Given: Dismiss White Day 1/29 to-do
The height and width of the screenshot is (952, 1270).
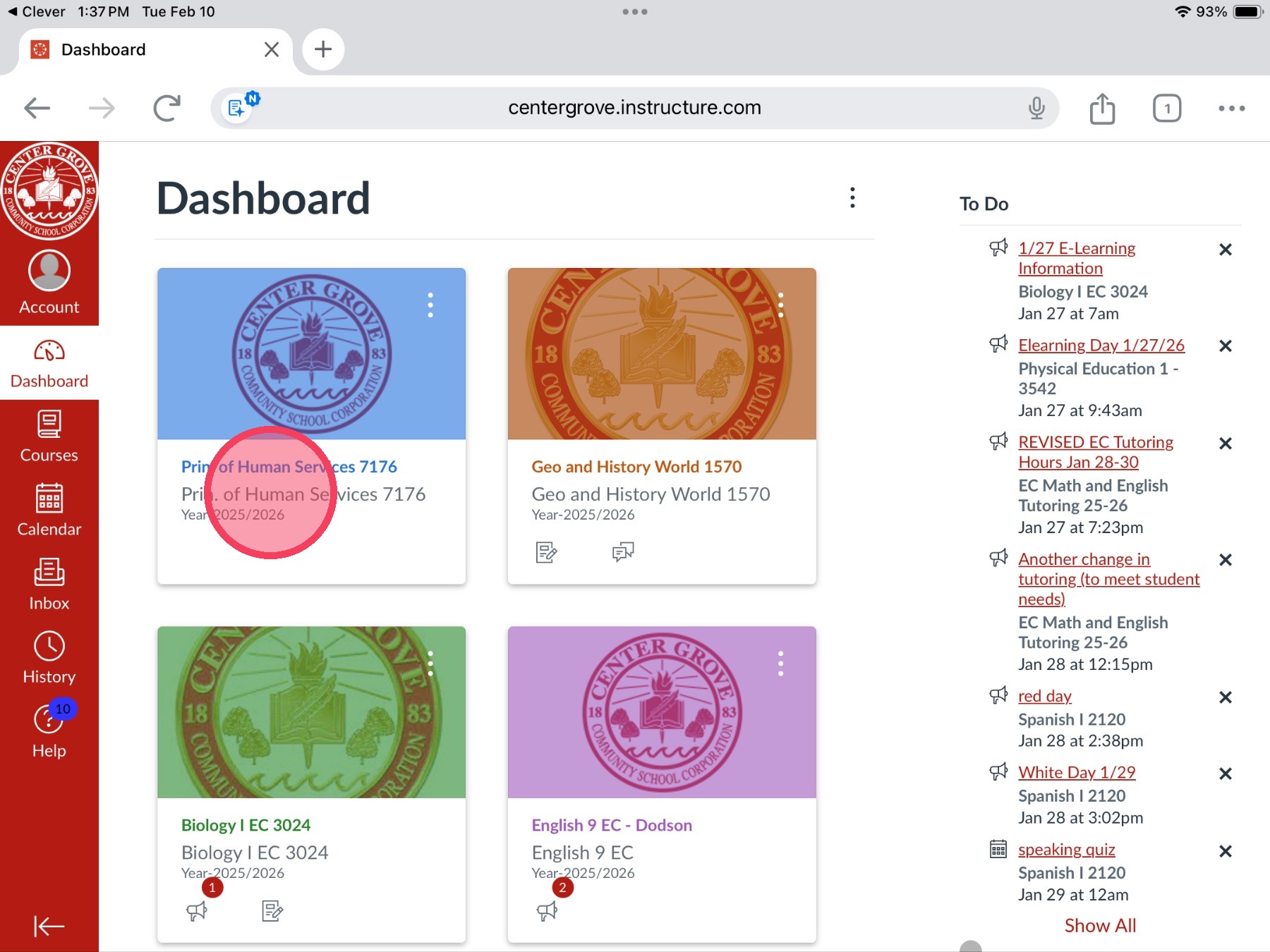Looking at the screenshot, I should pyautogui.click(x=1226, y=774).
